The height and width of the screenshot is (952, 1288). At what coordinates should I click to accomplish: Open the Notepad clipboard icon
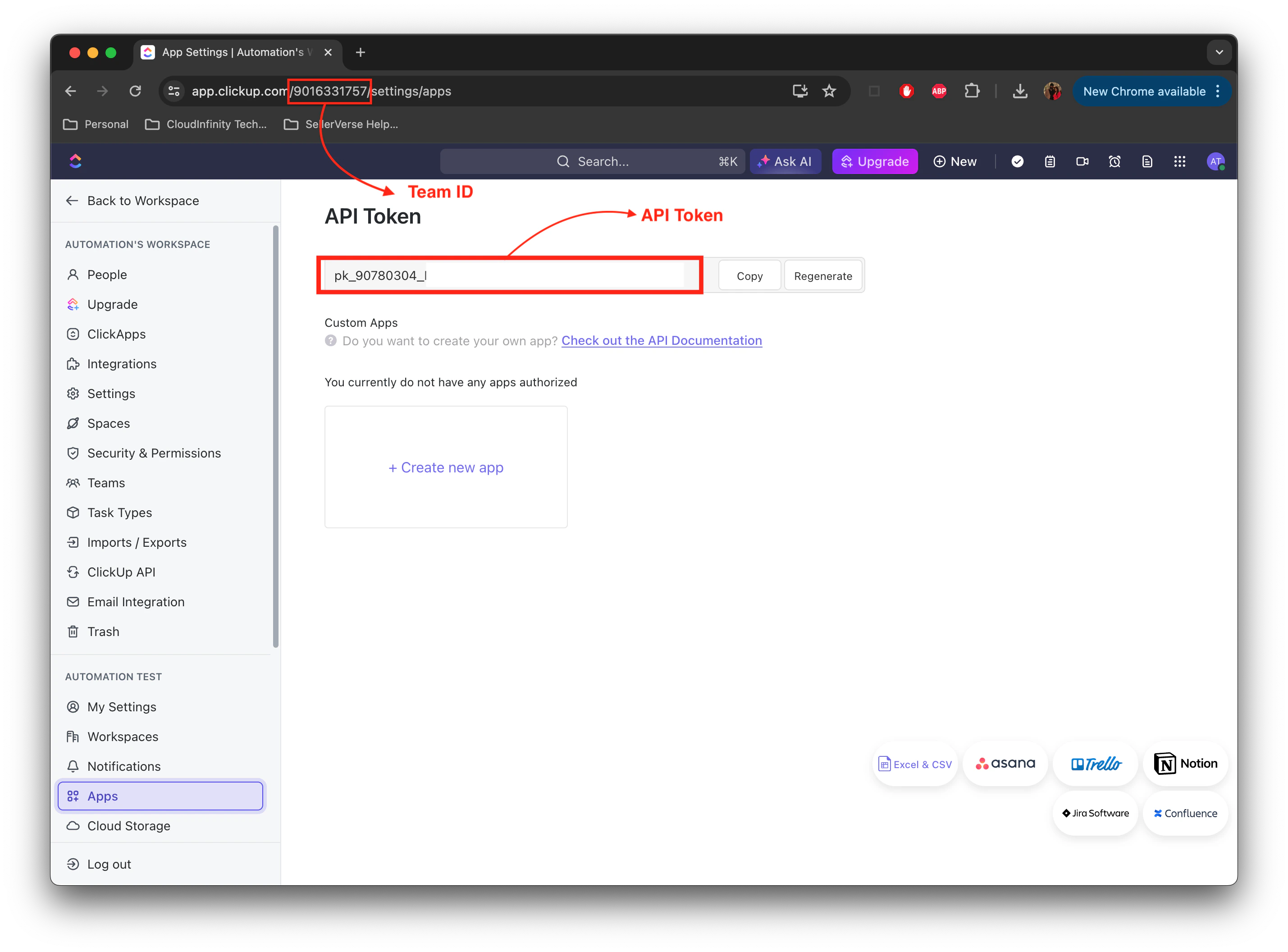coord(1050,161)
